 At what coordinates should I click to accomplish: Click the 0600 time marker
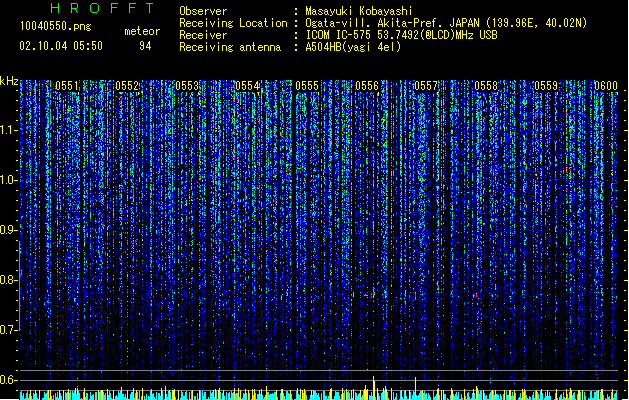pos(606,86)
